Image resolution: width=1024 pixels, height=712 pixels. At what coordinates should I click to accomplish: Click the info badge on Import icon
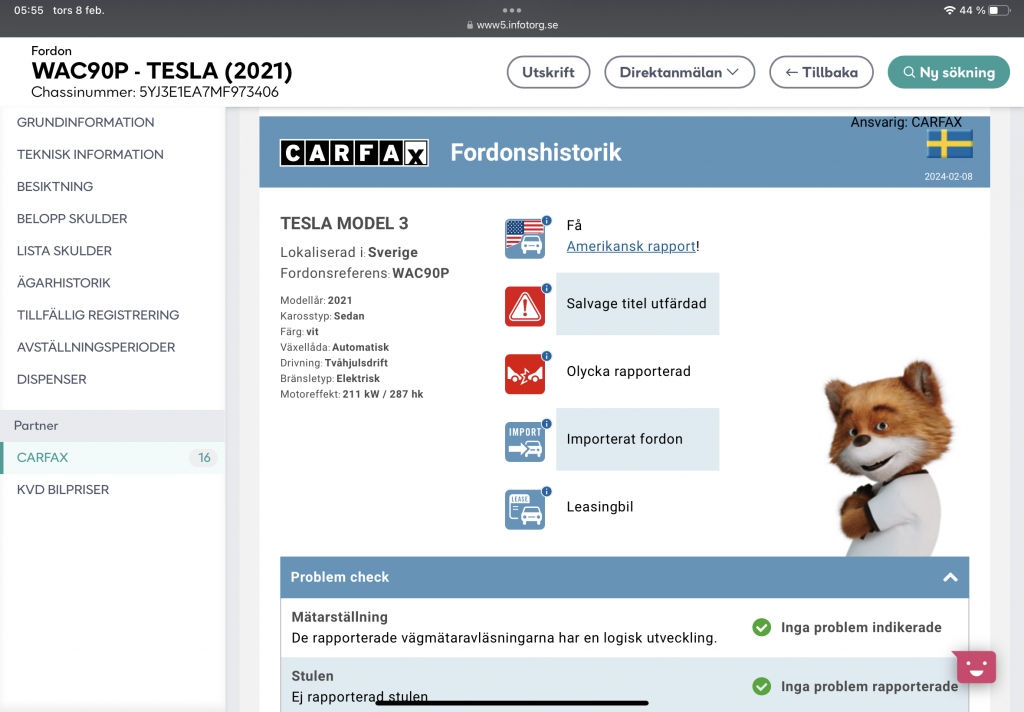[547, 424]
